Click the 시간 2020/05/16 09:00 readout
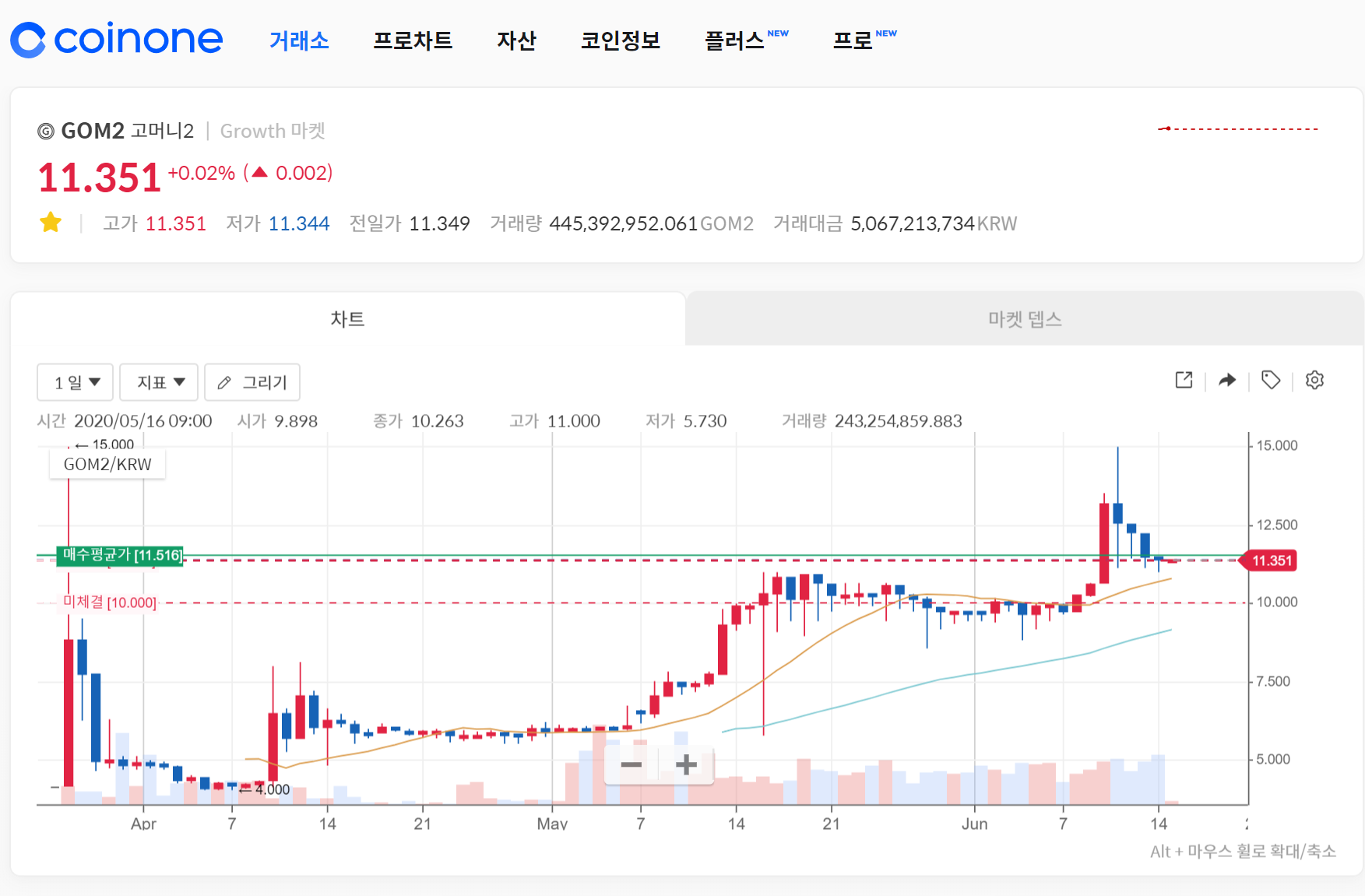The width and height of the screenshot is (1365, 896). tap(125, 421)
